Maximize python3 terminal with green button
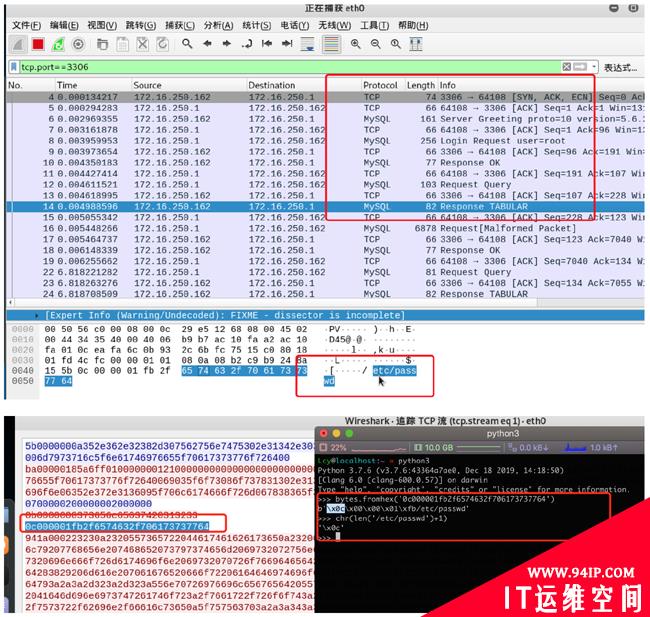Image resolution: width=650 pixels, height=617 pixels. [x=349, y=433]
